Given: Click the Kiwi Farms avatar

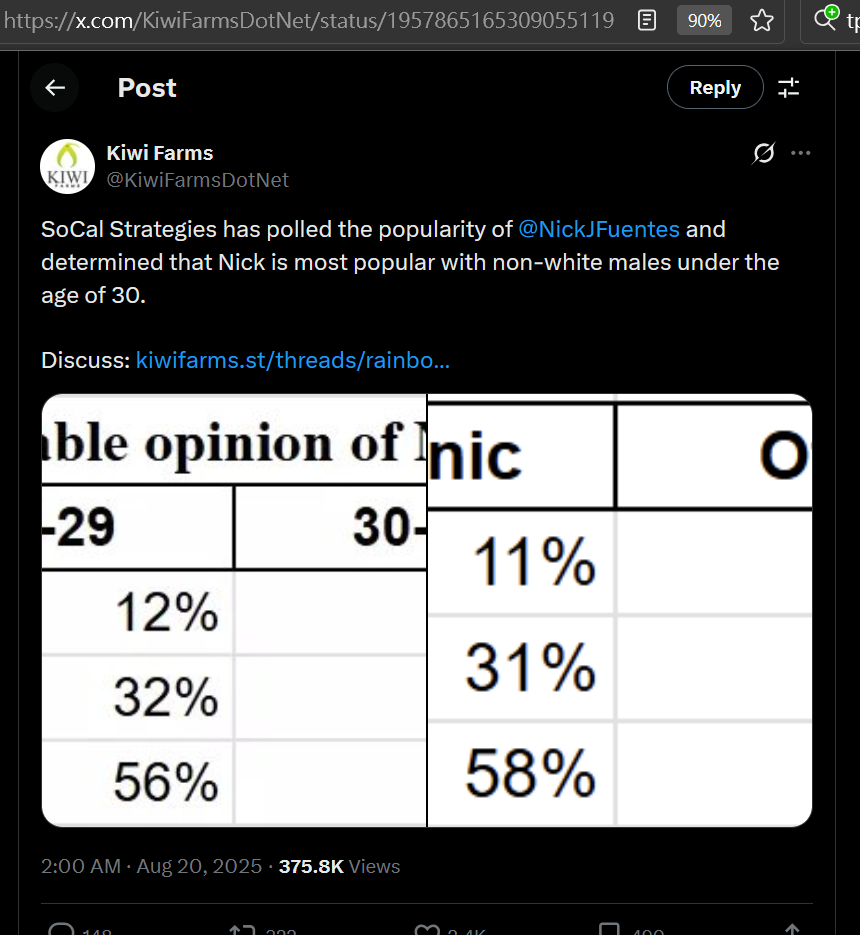Looking at the screenshot, I should 67,166.
